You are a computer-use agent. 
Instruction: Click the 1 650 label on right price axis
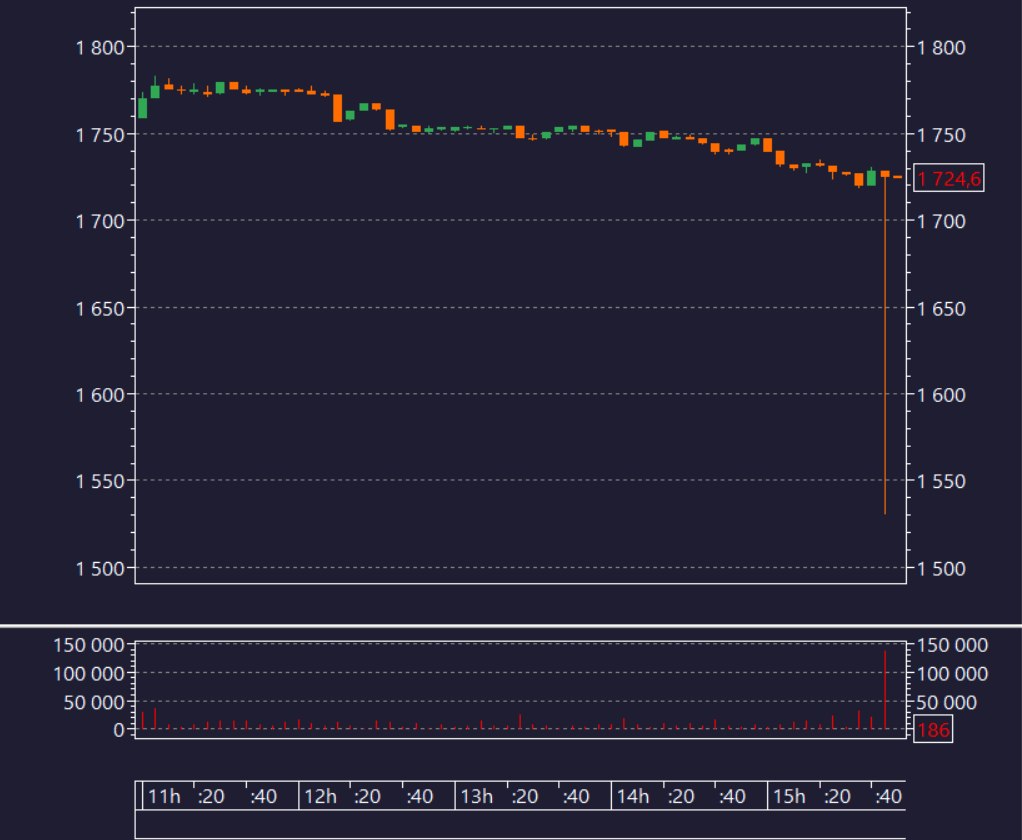(941, 308)
